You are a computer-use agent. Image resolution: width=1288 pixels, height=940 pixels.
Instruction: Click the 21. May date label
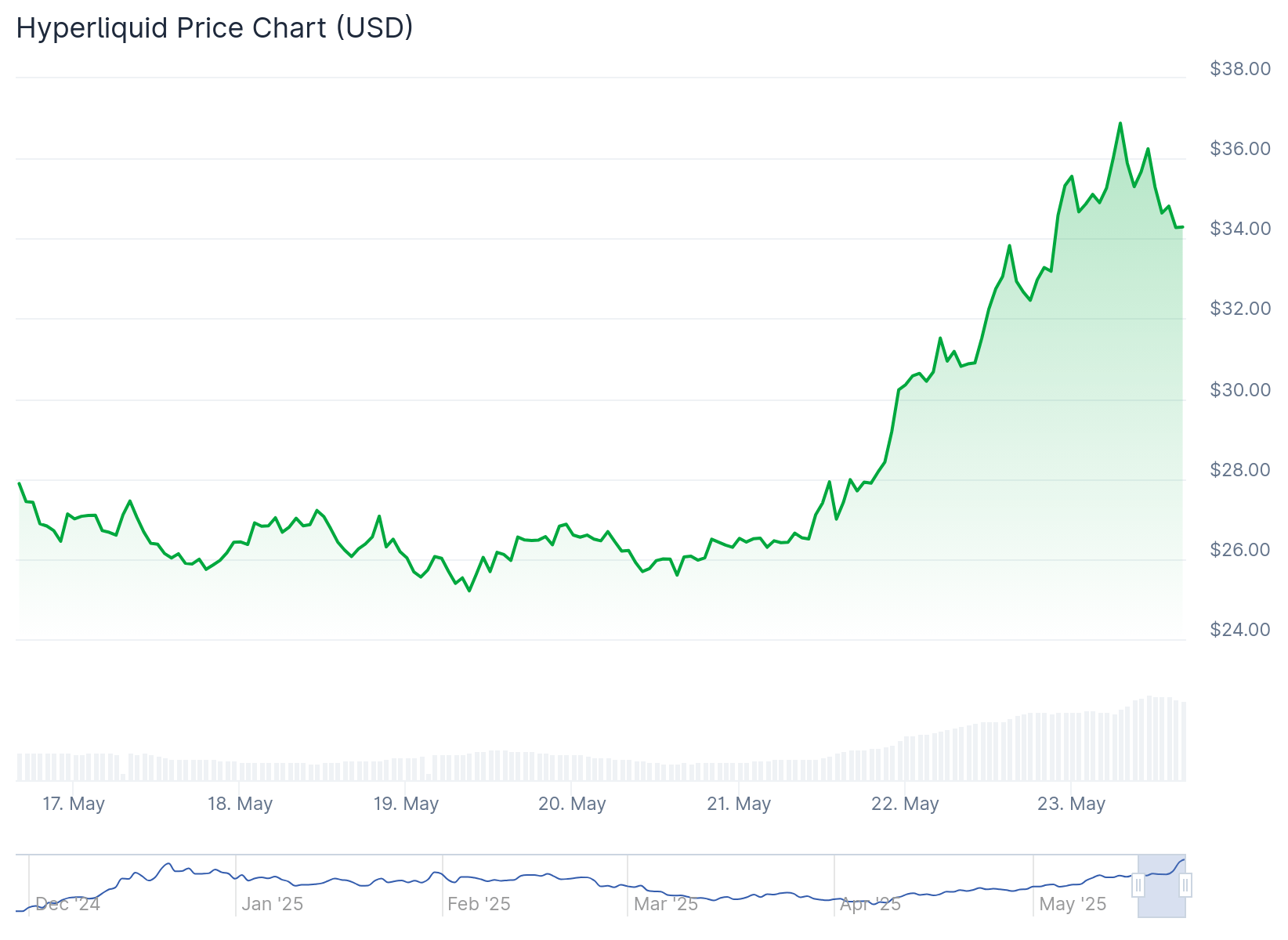739,804
